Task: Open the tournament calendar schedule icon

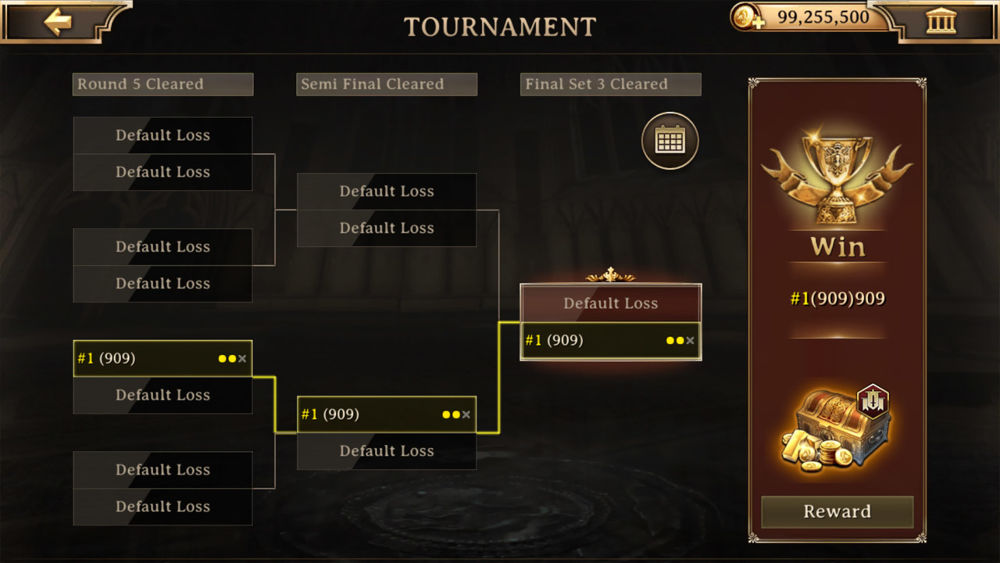Action: pyautogui.click(x=670, y=140)
